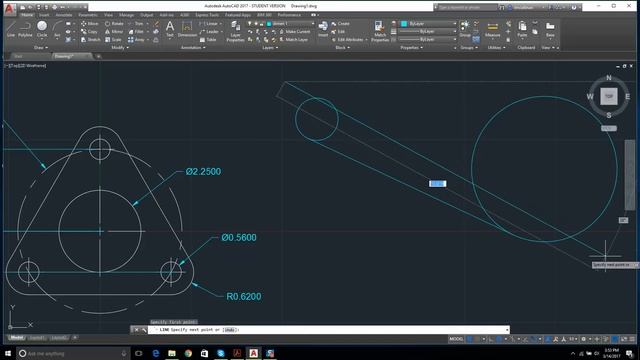Open File Explorer from the taskbar

coord(172,353)
